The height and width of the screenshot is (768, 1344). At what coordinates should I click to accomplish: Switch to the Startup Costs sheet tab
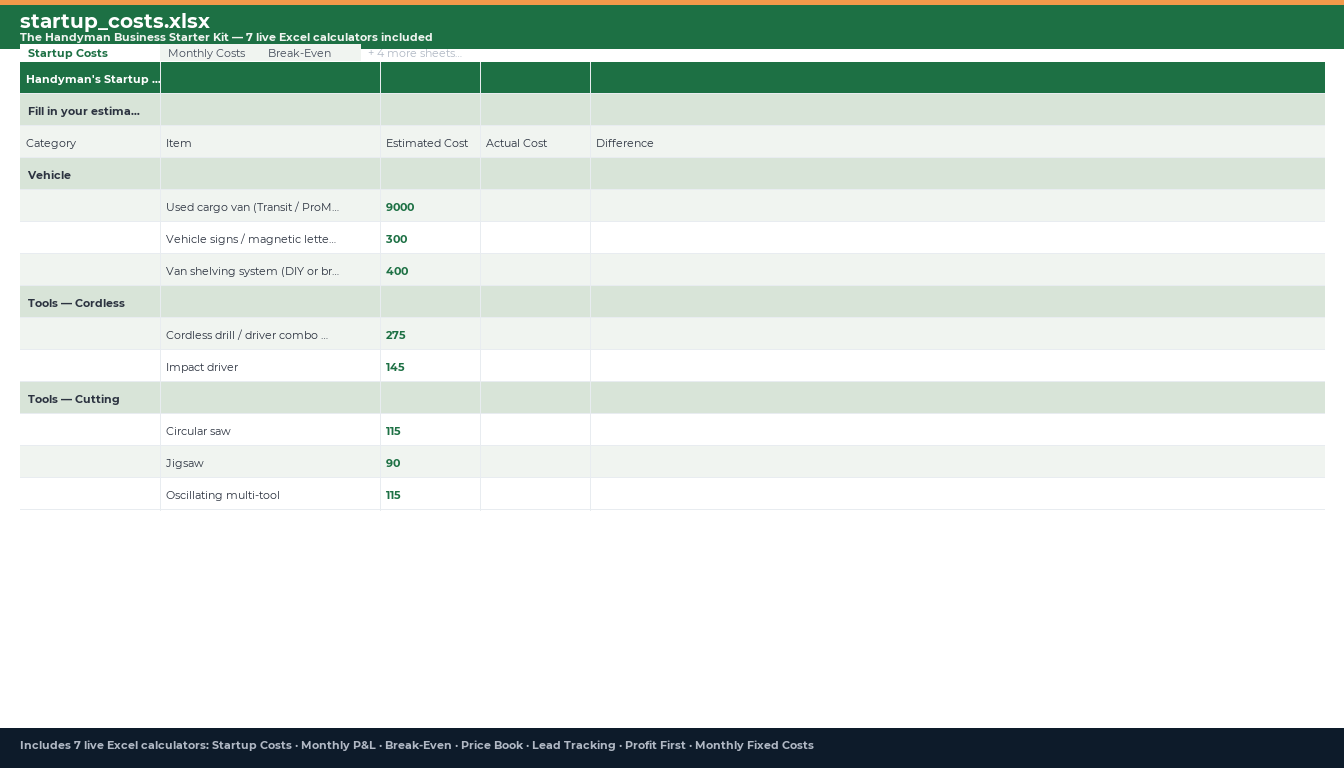90,53
